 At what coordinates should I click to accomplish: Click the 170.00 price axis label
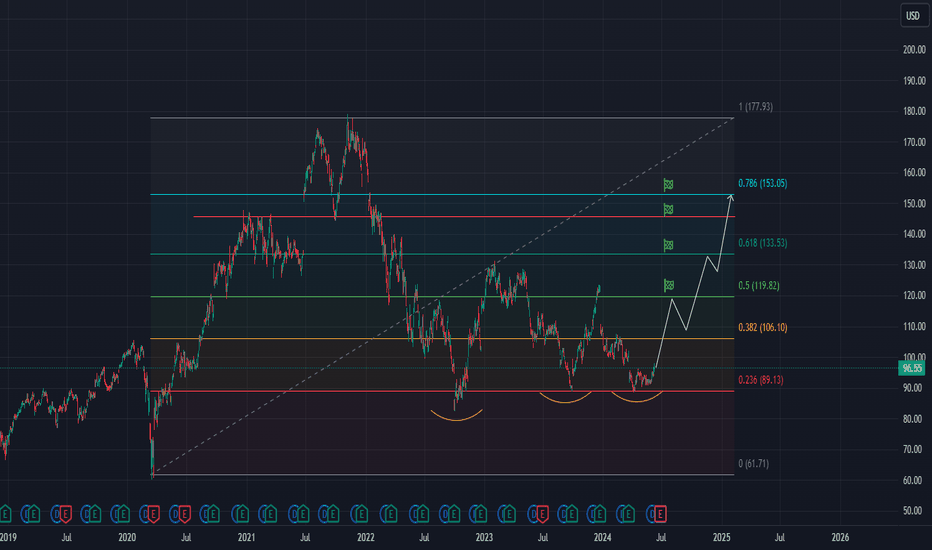coord(914,142)
